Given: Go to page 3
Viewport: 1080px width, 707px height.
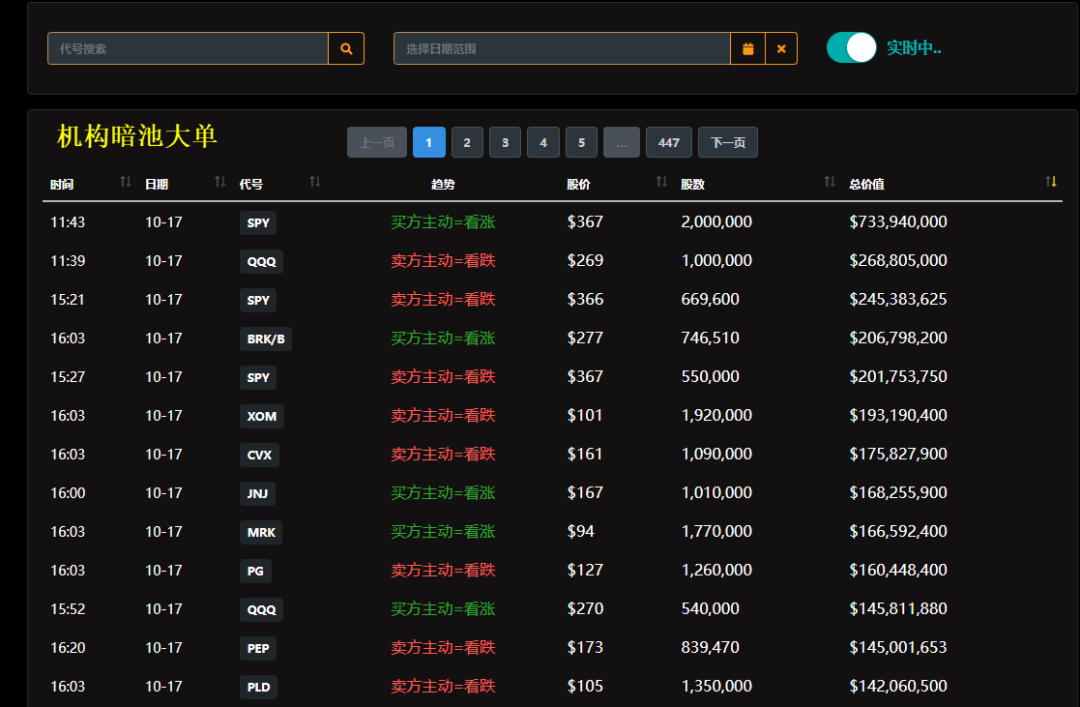Looking at the screenshot, I should coord(505,143).
